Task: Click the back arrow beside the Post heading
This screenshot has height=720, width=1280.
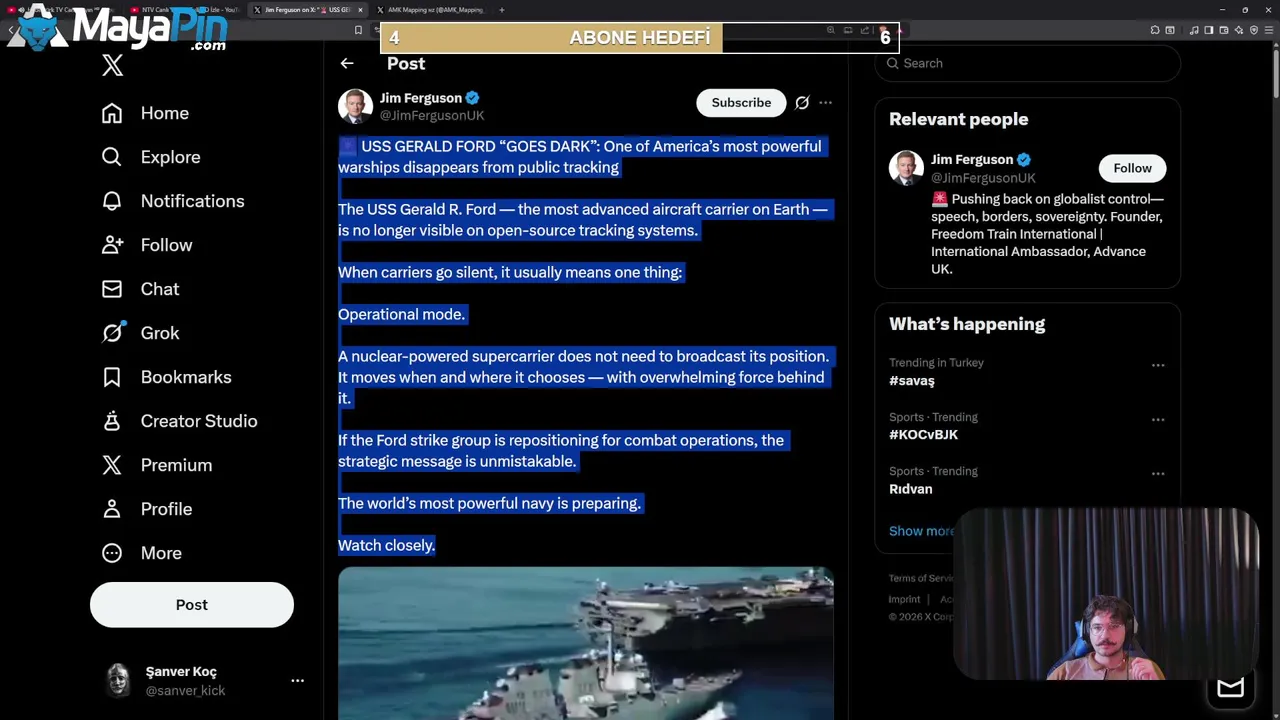Action: pos(347,63)
